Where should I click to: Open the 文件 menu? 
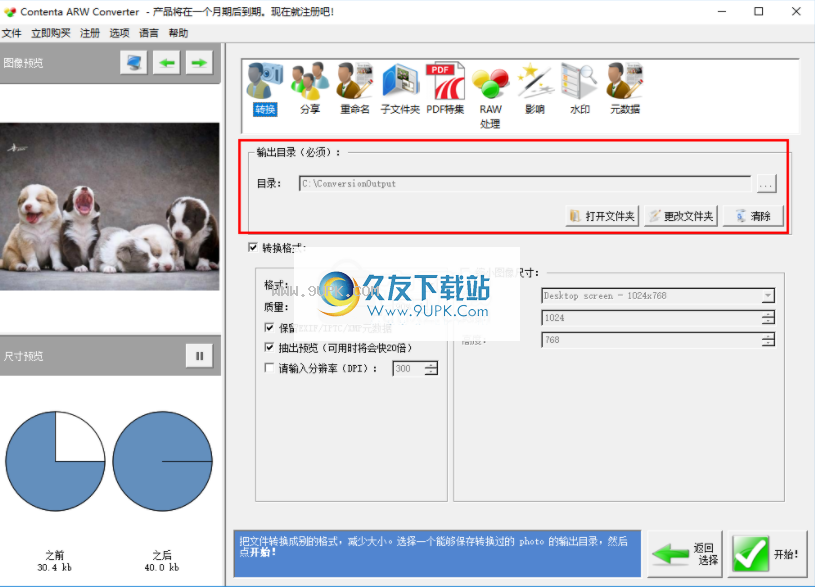pyautogui.click(x=11, y=33)
